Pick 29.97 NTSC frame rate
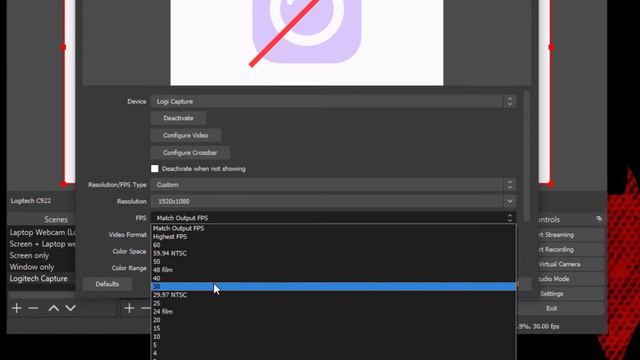Image resolution: width=640 pixels, height=360 pixels. click(x=333, y=295)
